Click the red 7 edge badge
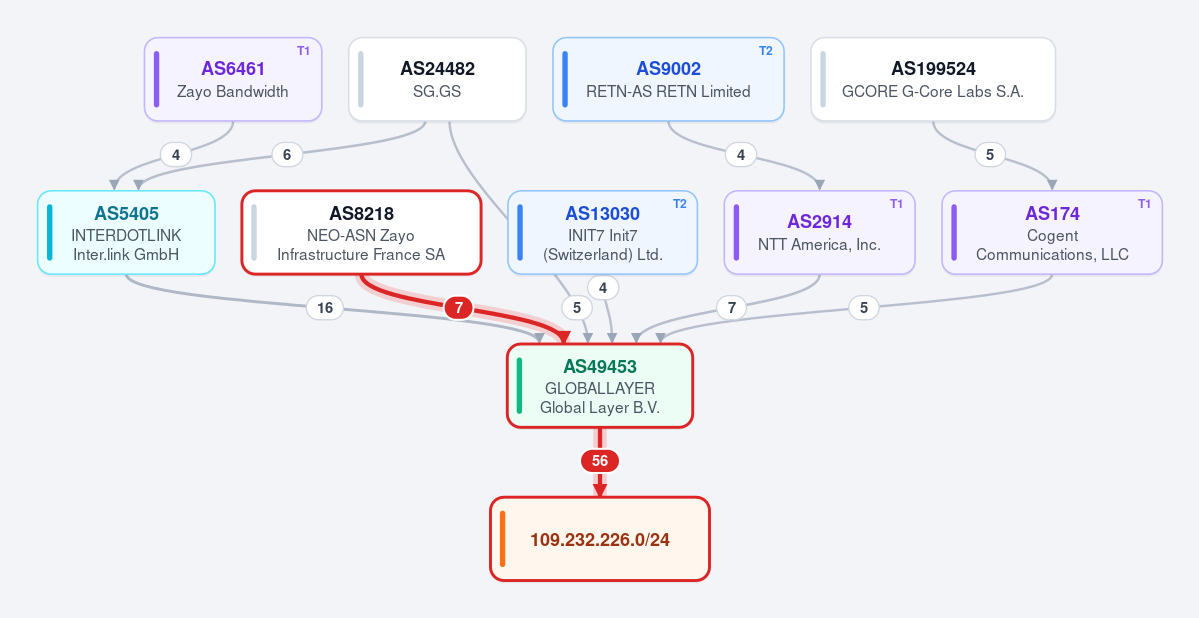The width and height of the screenshot is (1199, 618). coord(459,308)
